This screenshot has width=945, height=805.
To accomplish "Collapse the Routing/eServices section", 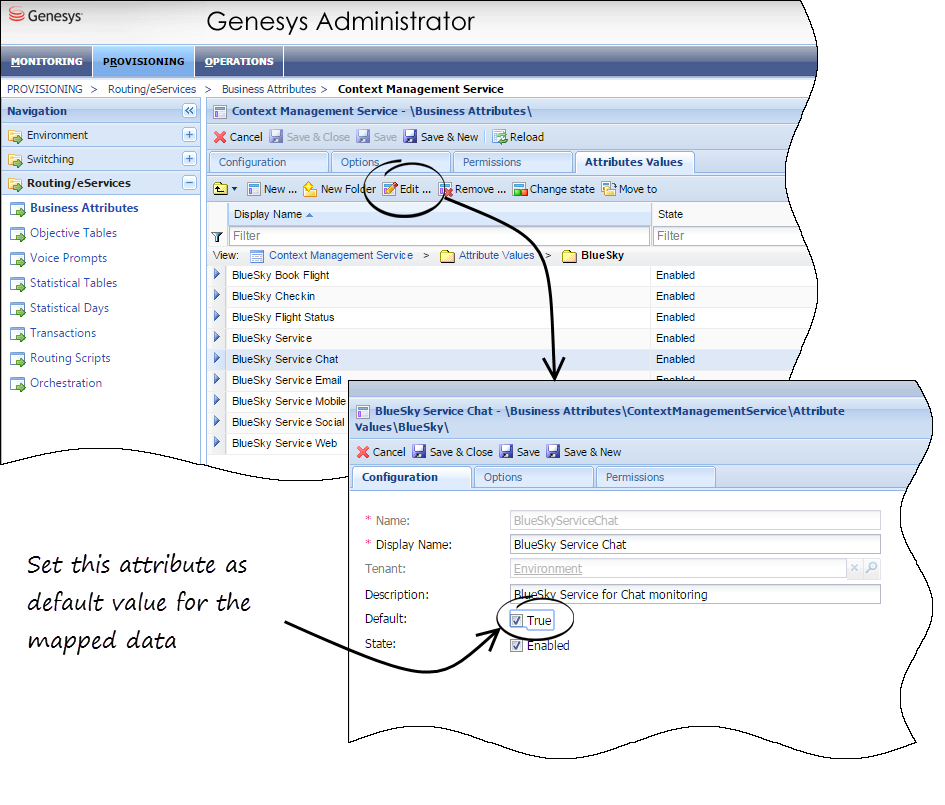I will (189, 183).
